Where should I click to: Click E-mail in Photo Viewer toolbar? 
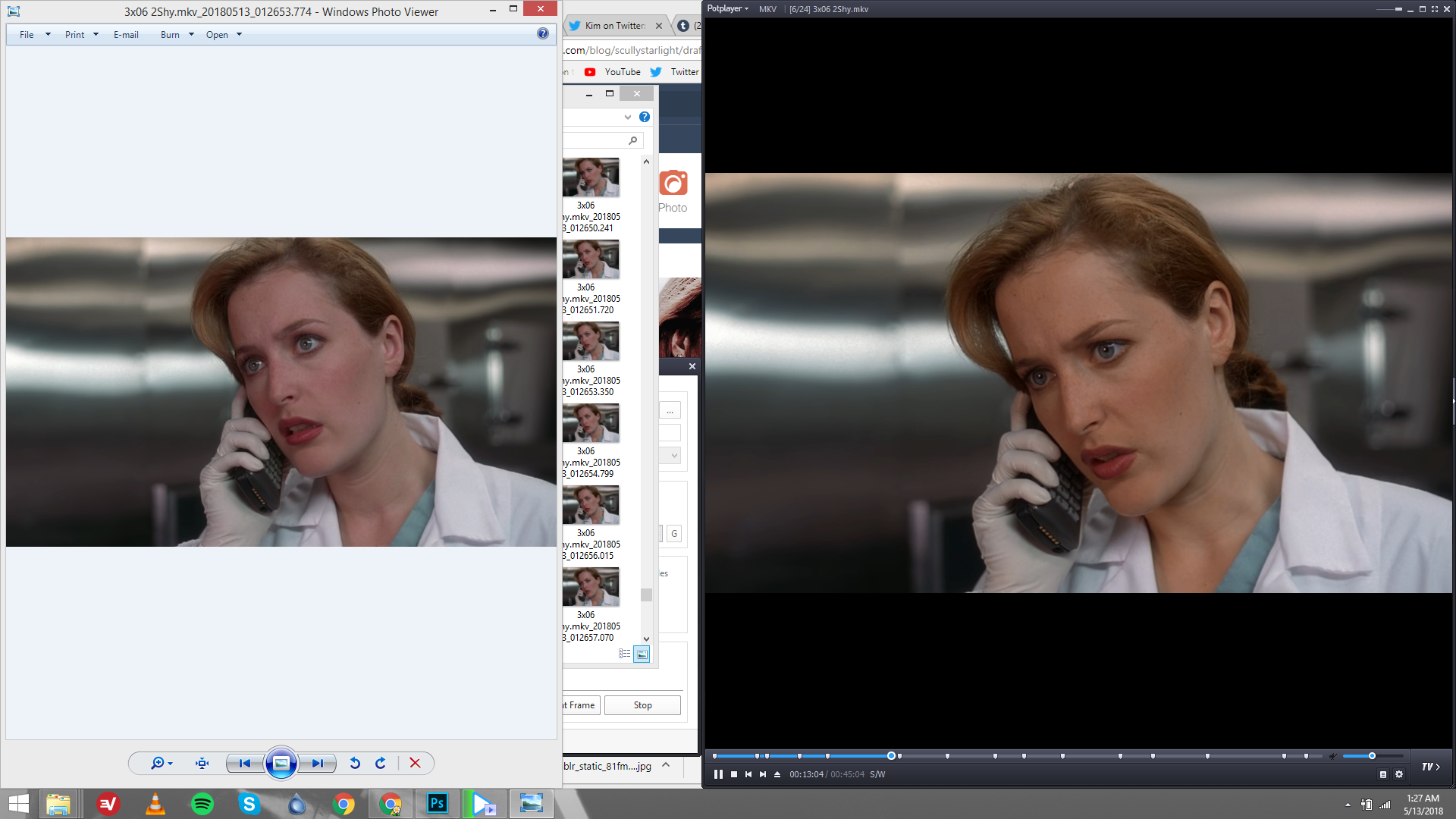click(126, 35)
